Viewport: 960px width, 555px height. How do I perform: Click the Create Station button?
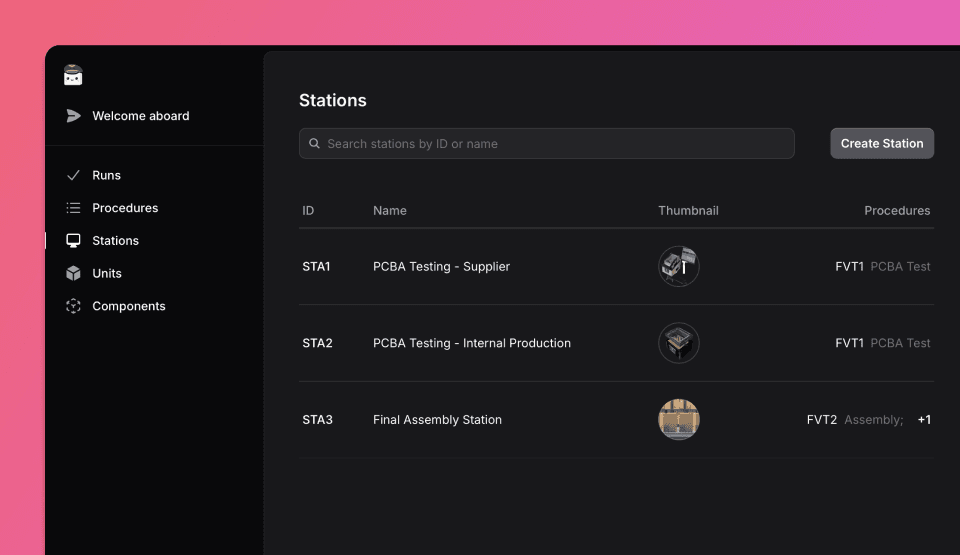(882, 143)
